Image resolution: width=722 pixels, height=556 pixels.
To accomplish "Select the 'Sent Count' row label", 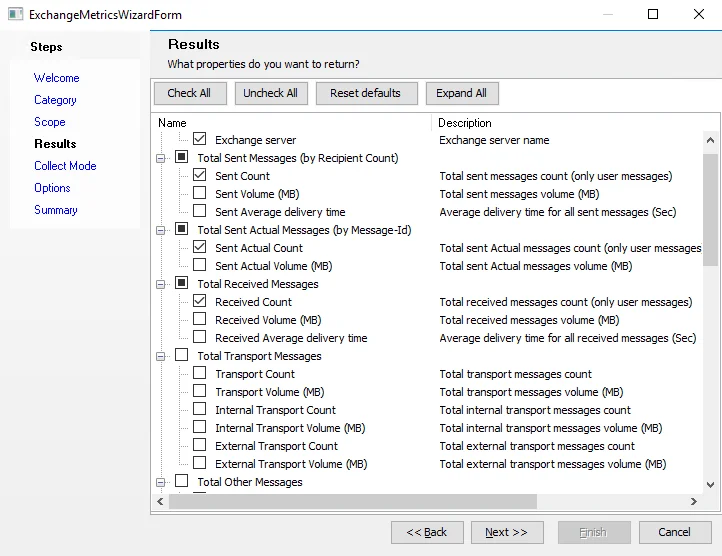I will coord(242,176).
